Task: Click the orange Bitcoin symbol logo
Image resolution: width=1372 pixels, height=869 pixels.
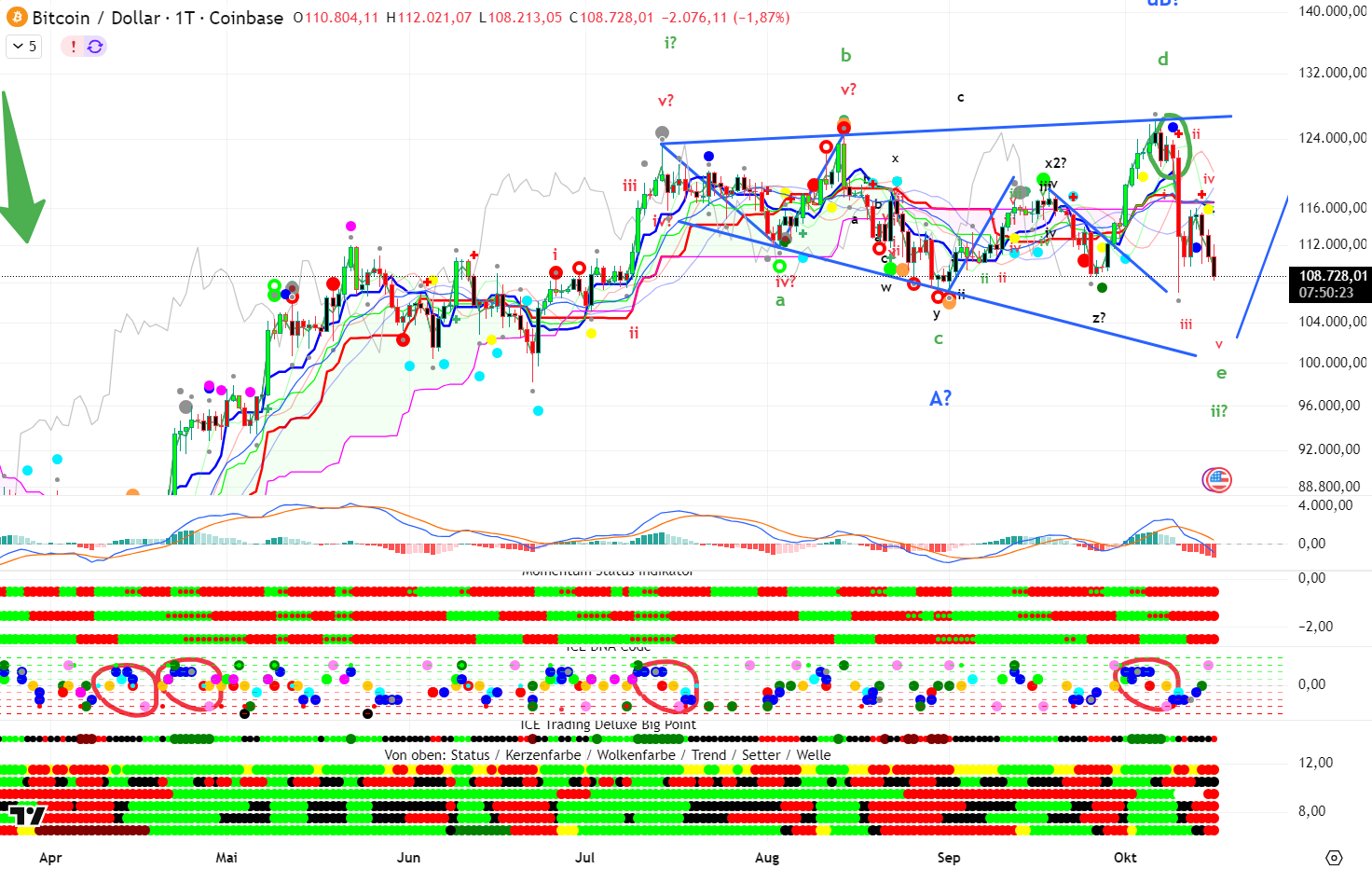Action: click(17, 18)
